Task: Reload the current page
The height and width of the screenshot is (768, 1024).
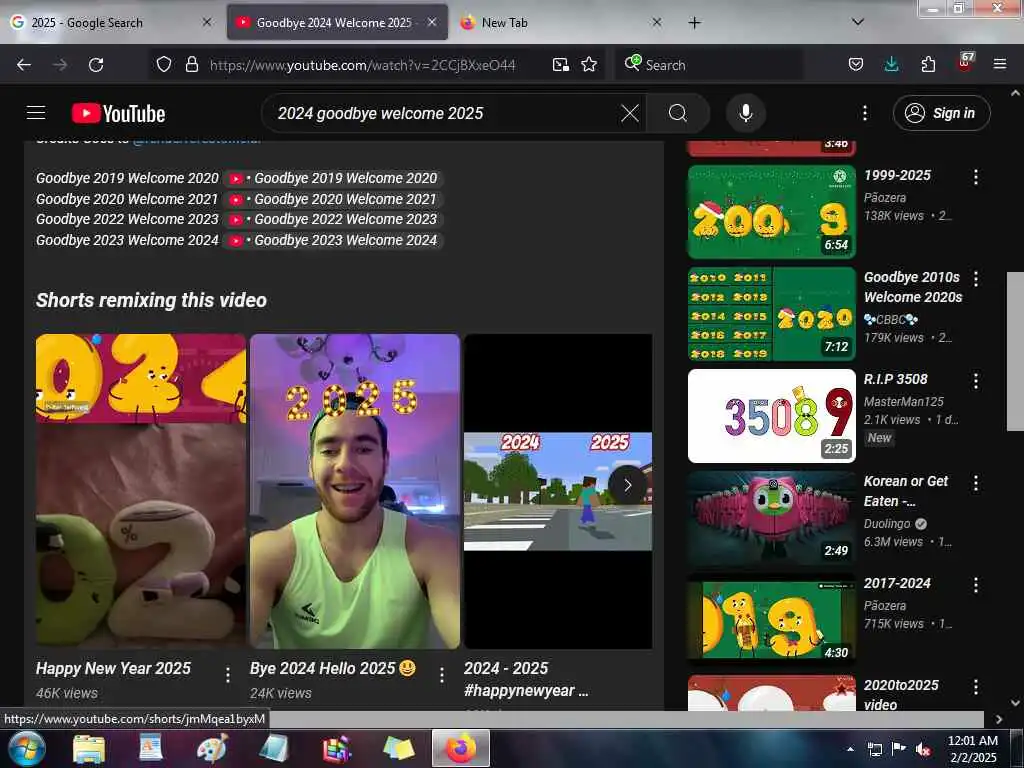Action: 96,65
